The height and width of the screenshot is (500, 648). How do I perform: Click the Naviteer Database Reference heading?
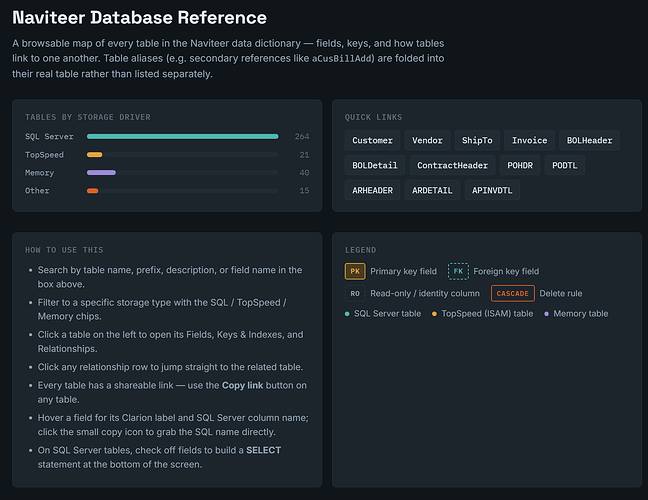click(x=139, y=18)
